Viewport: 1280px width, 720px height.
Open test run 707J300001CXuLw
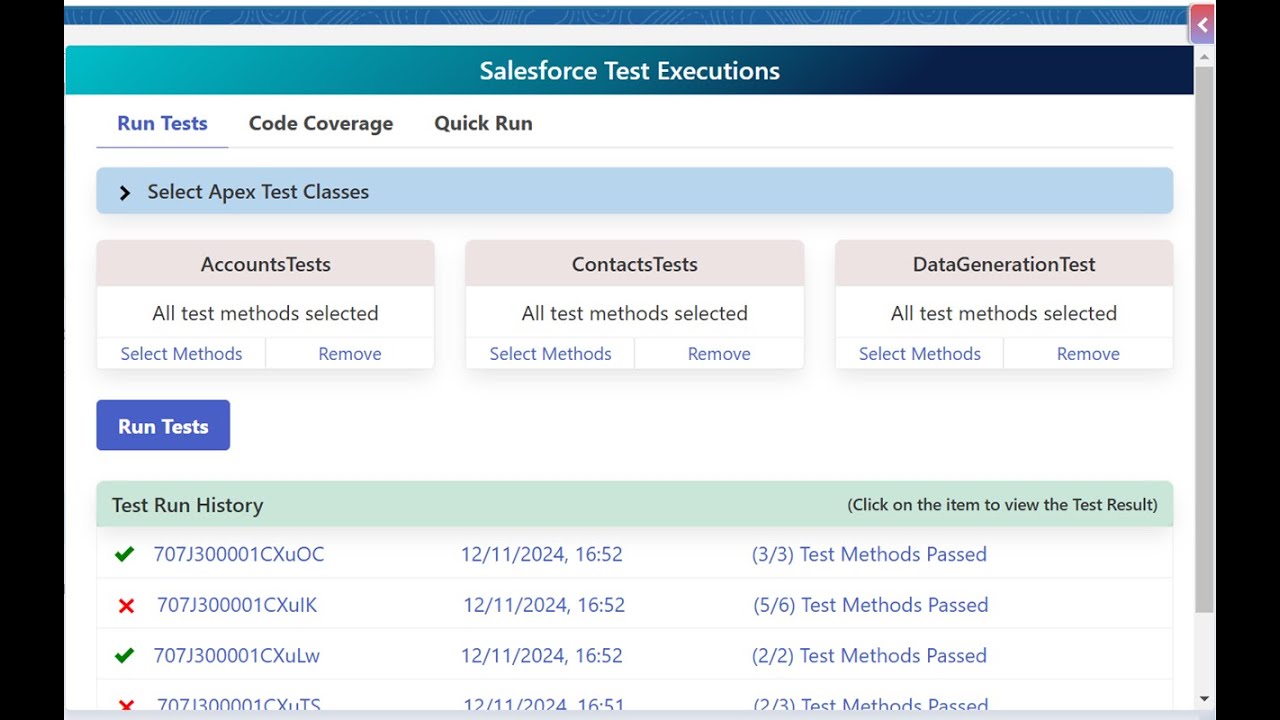click(237, 656)
